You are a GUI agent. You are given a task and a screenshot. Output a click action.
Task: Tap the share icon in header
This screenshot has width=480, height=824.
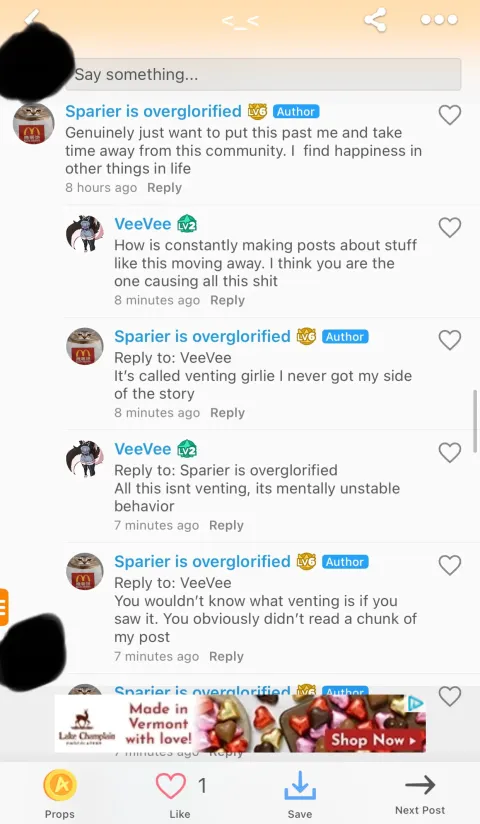pos(375,20)
